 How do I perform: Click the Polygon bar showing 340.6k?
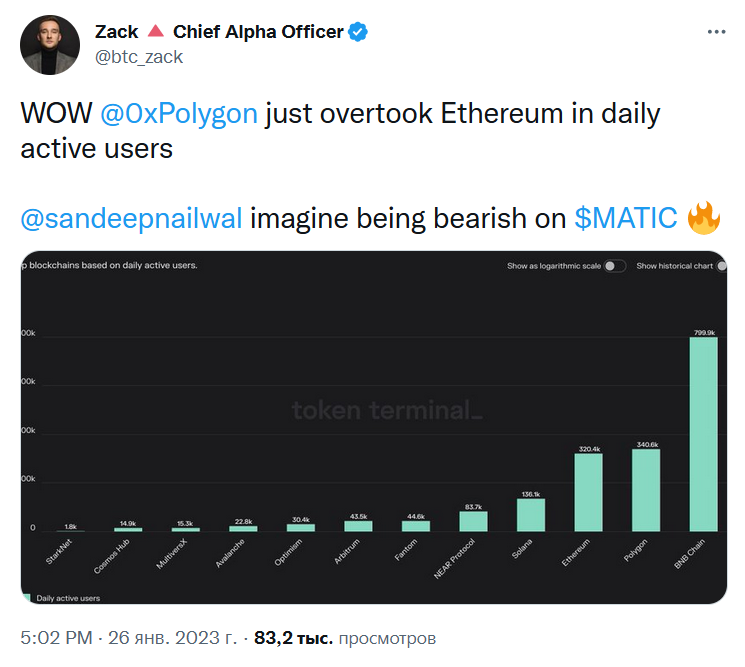pyautogui.click(x=646, y=490)
